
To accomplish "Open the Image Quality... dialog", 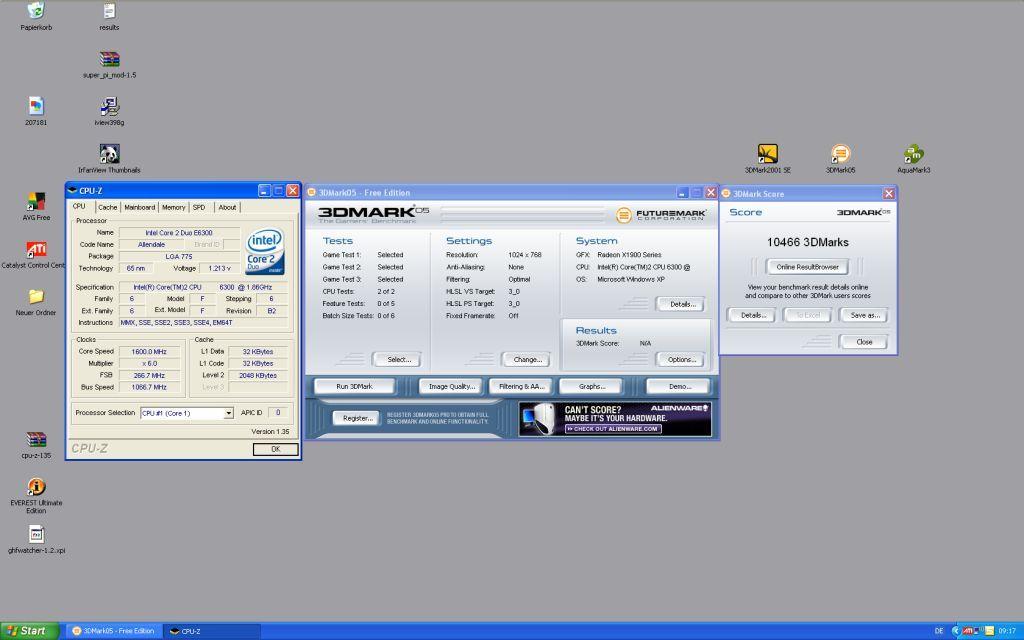I will click(451, 386).
